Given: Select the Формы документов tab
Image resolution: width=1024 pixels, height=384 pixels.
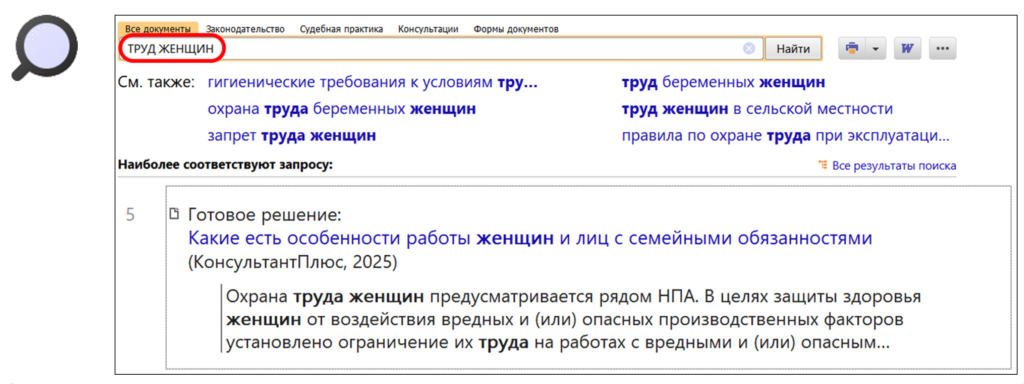Looking at the screenshot, I should 516,29.
